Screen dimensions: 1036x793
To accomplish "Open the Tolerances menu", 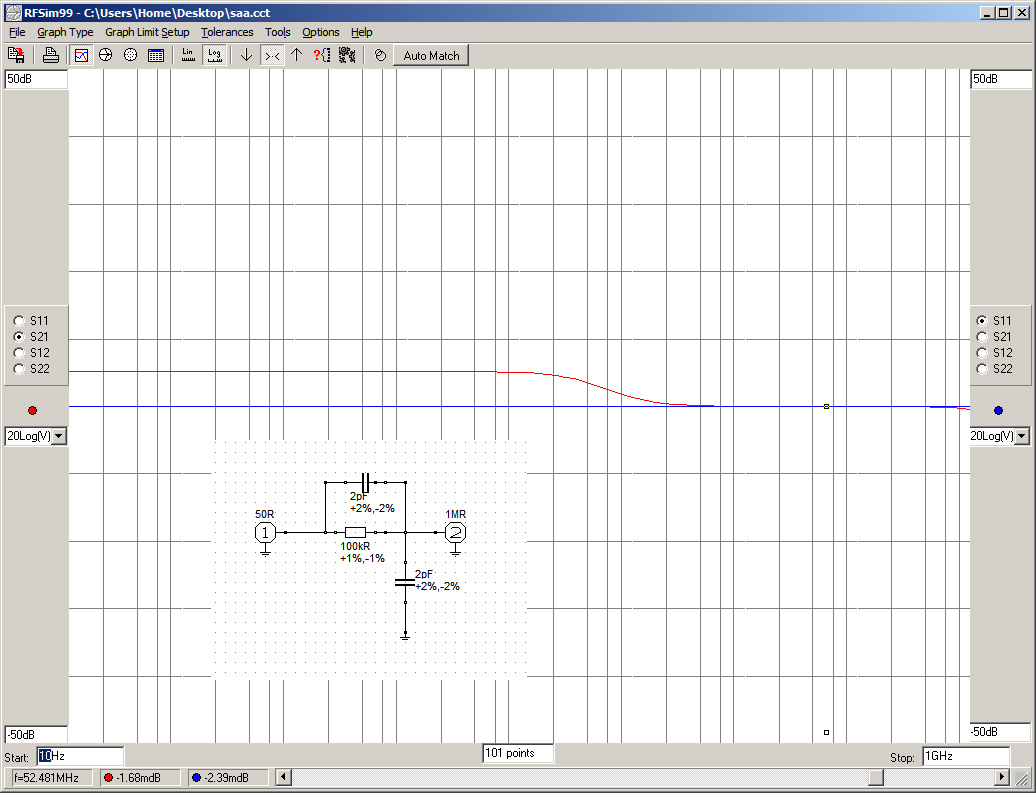I will (x=227, y=32).
